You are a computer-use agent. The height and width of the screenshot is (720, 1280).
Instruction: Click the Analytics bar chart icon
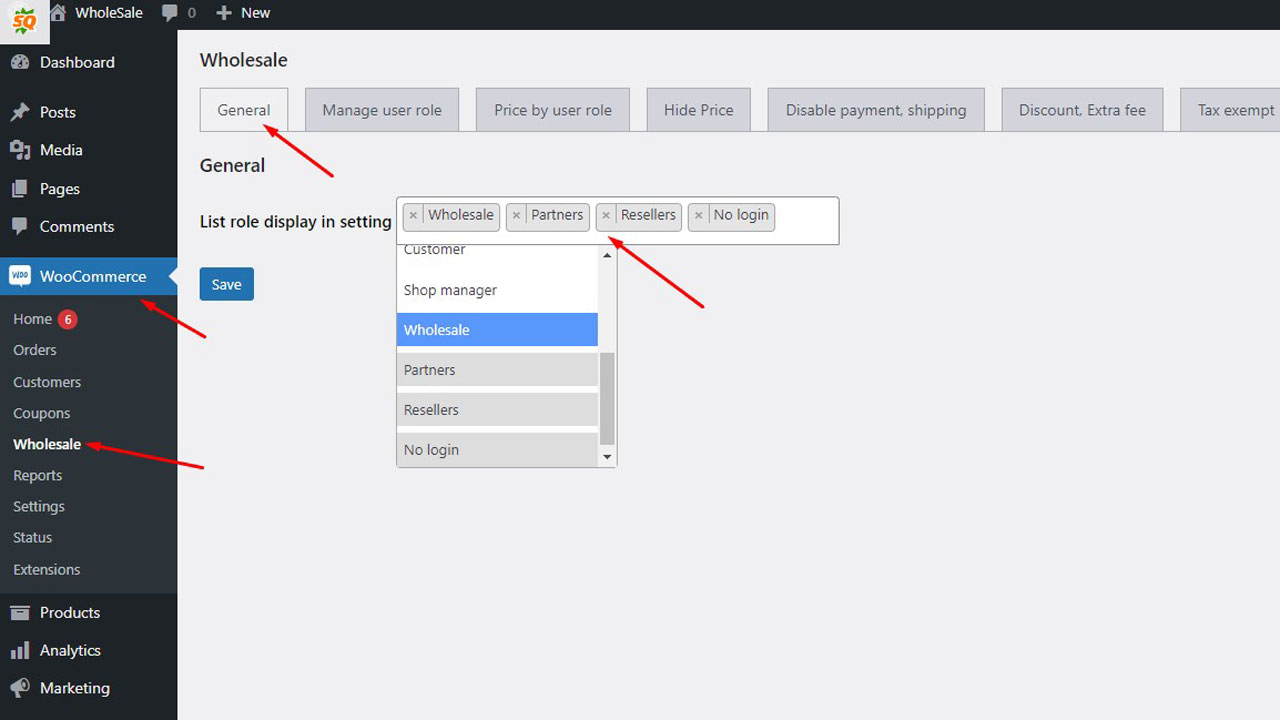click(x=19, y=650)
